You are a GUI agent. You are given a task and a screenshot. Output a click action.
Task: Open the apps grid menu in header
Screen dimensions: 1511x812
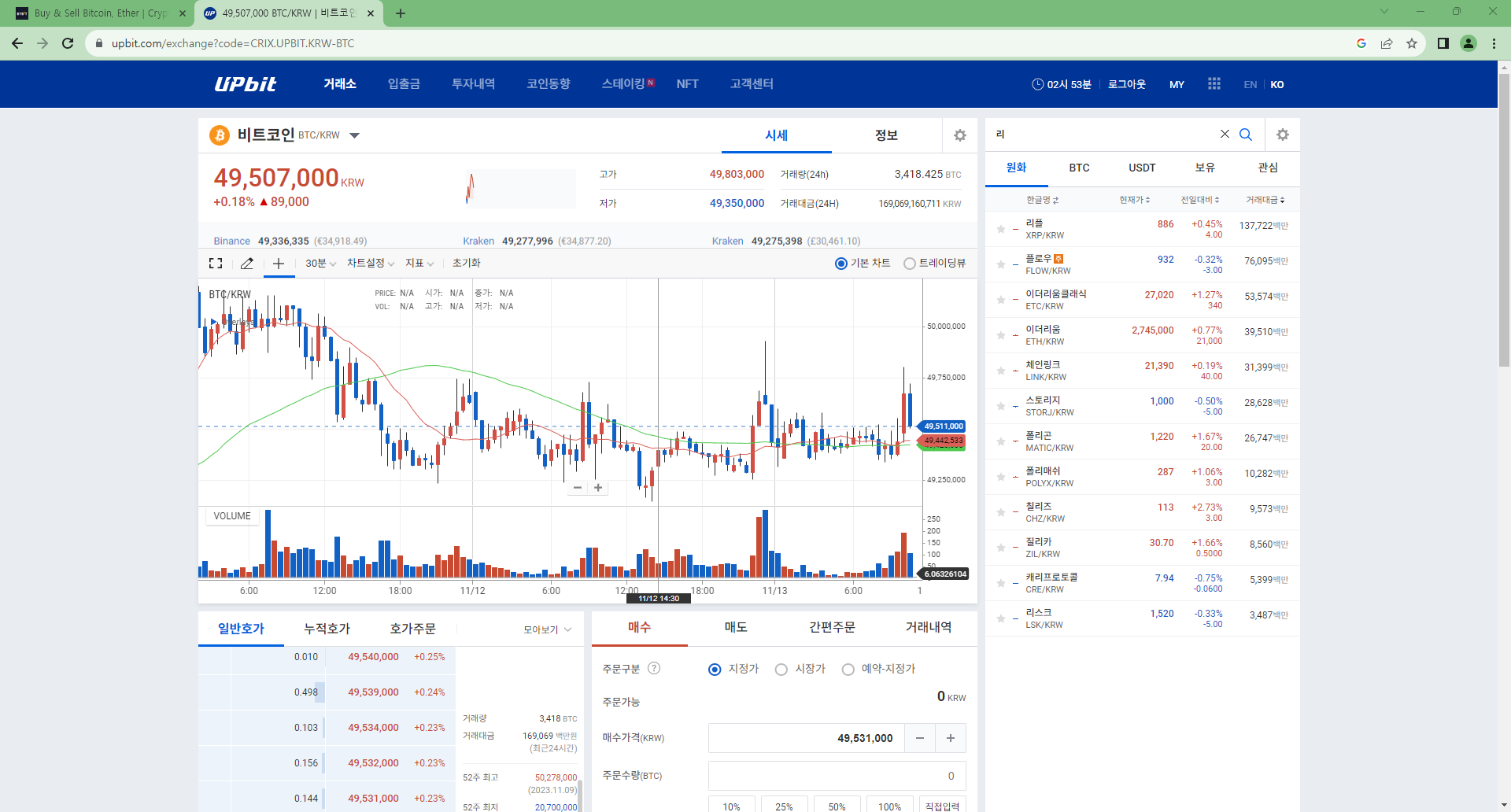tap(1214, 84)
